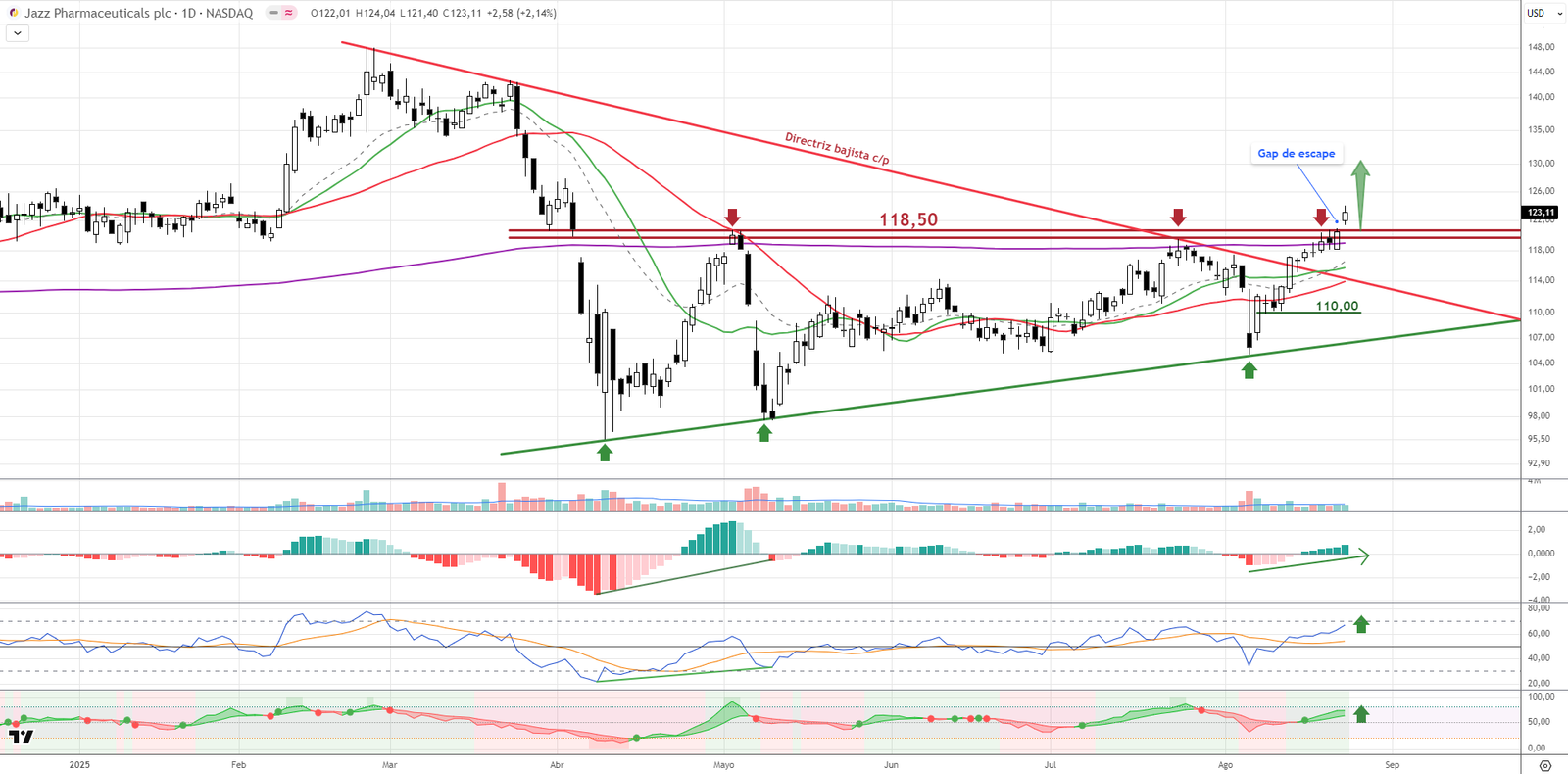The height and width of the screenshot is (774, 1568).
Task: Click the 92,90 price scale label
Action: [1539, 463]
